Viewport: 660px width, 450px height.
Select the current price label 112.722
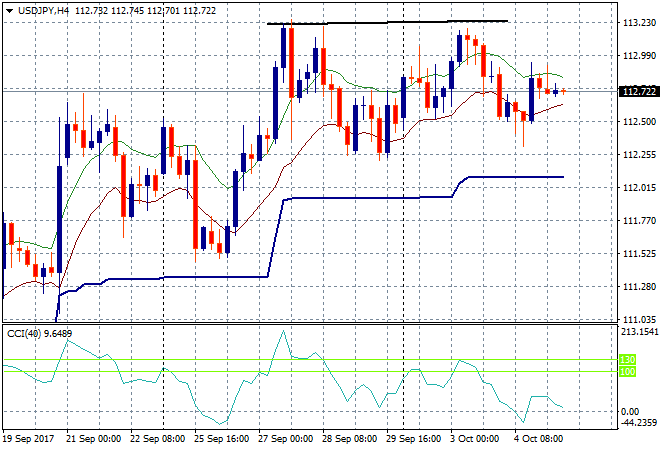639,91
